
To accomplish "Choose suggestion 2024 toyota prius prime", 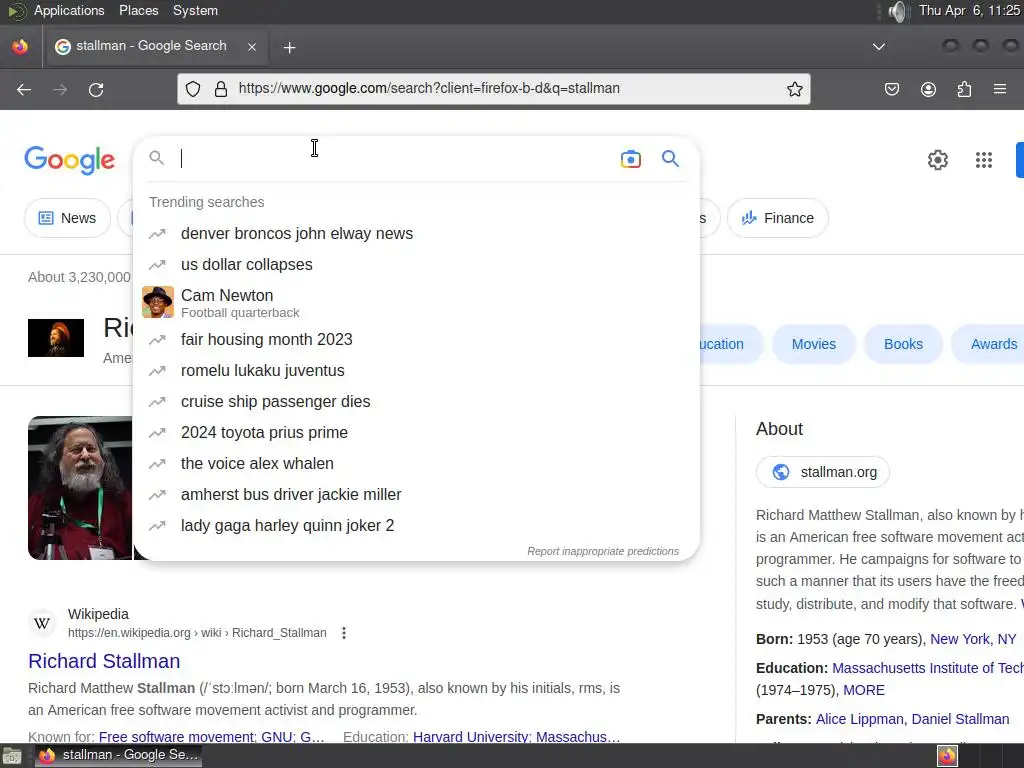I will tap(416, 432).
